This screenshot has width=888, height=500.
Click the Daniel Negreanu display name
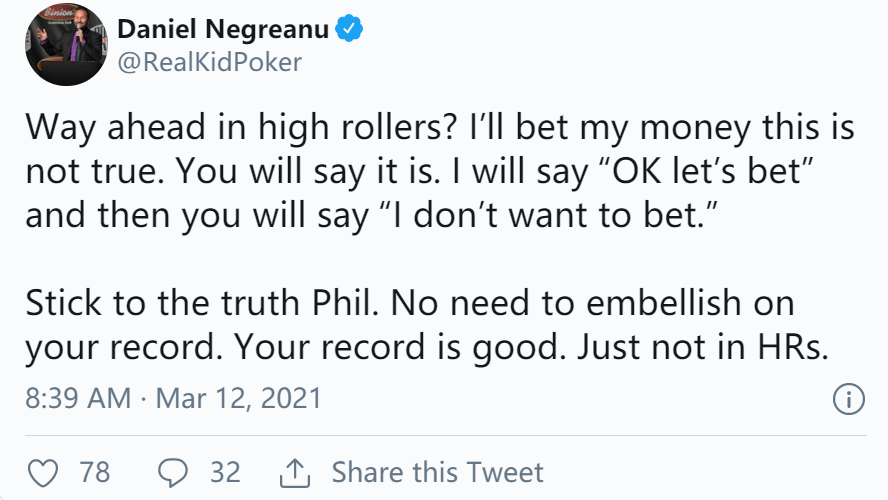pyautogui.click(x=223, y=29)
